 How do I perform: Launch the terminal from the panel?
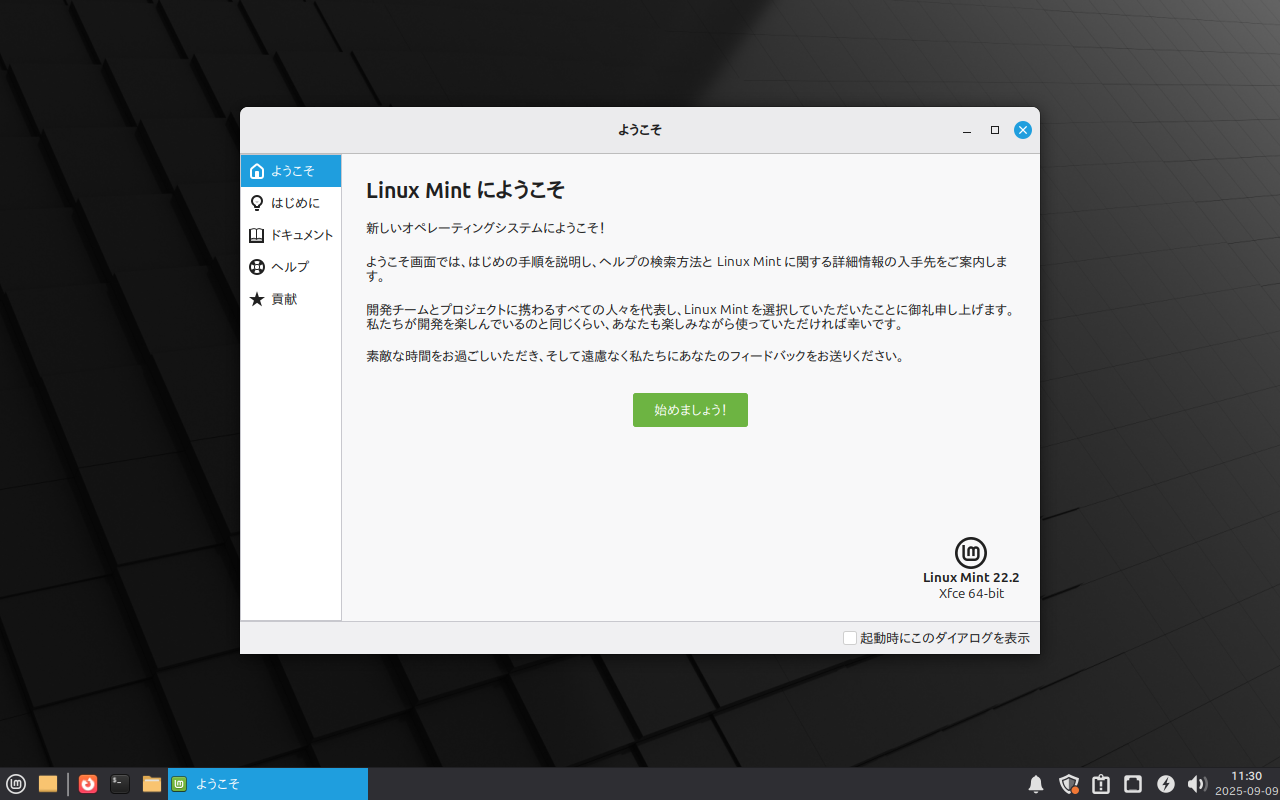[x=120, y=784]
